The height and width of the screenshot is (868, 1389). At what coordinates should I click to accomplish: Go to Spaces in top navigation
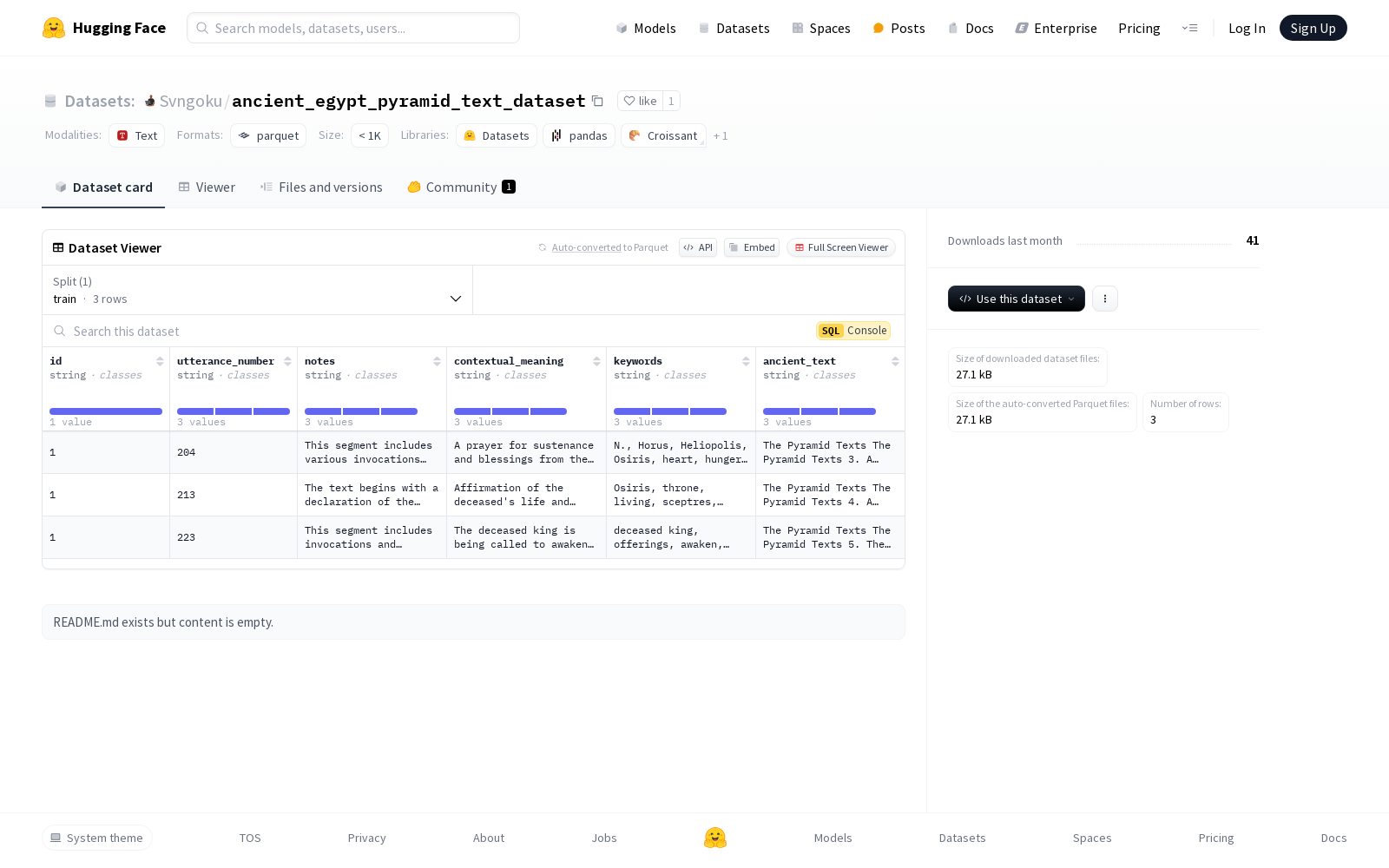820,28
